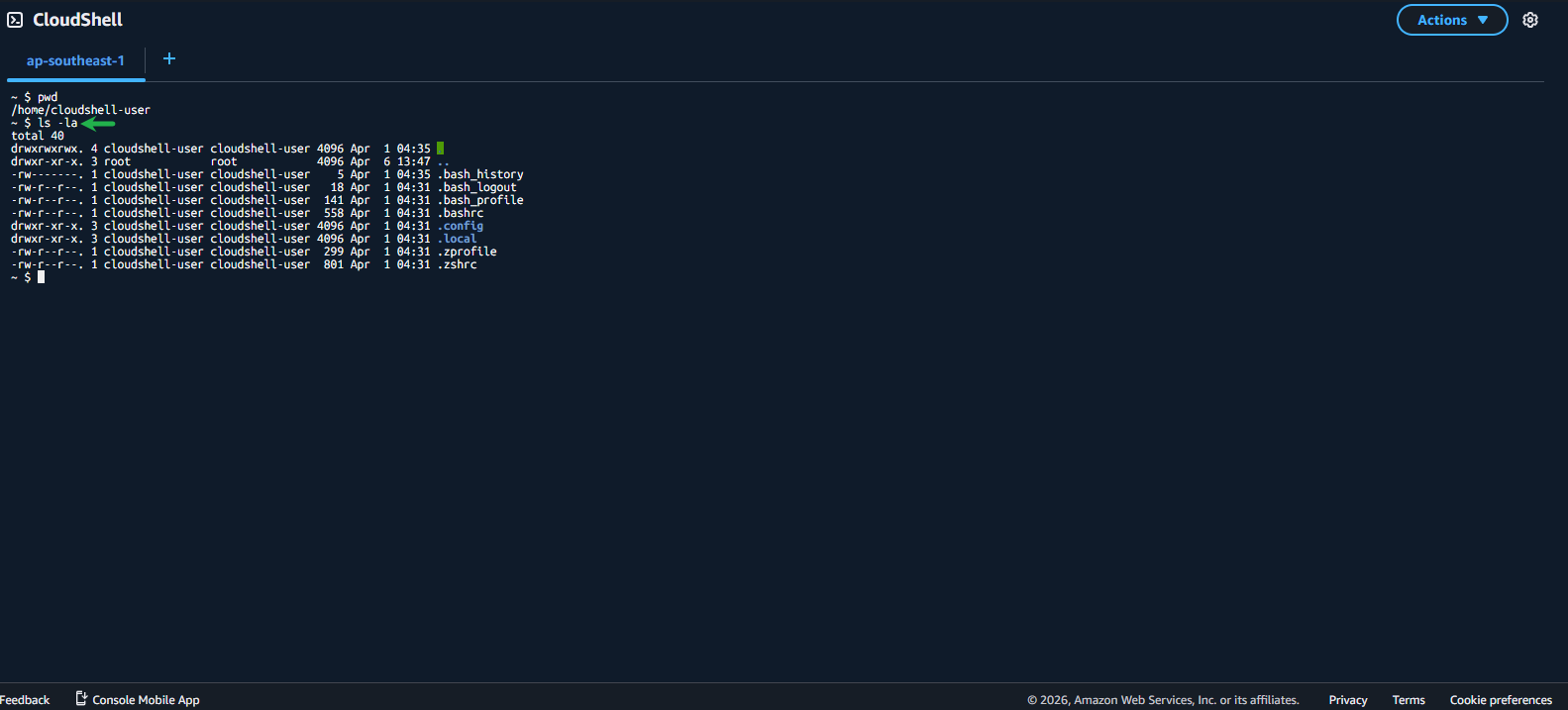Click the 'total 40' output line

tap(38, 136)
